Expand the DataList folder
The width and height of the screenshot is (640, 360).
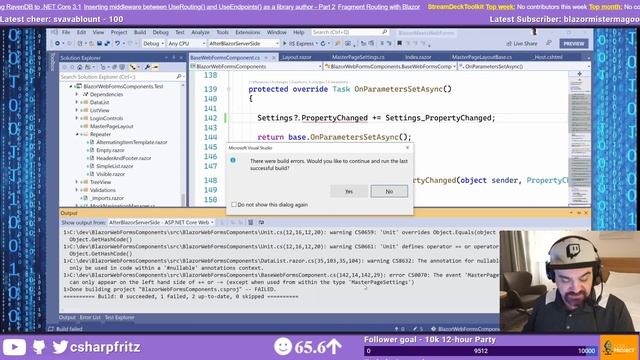(77, 102)
